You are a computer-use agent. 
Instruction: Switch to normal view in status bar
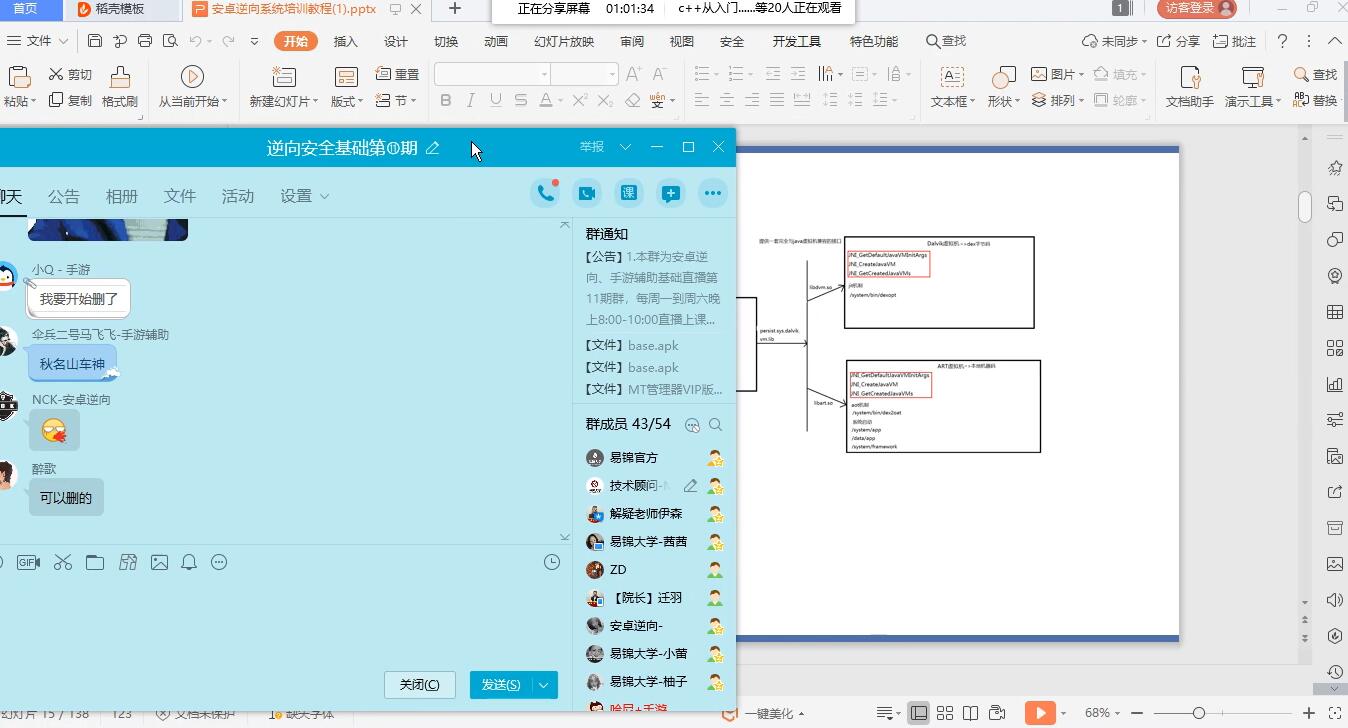tap(918, 713)
